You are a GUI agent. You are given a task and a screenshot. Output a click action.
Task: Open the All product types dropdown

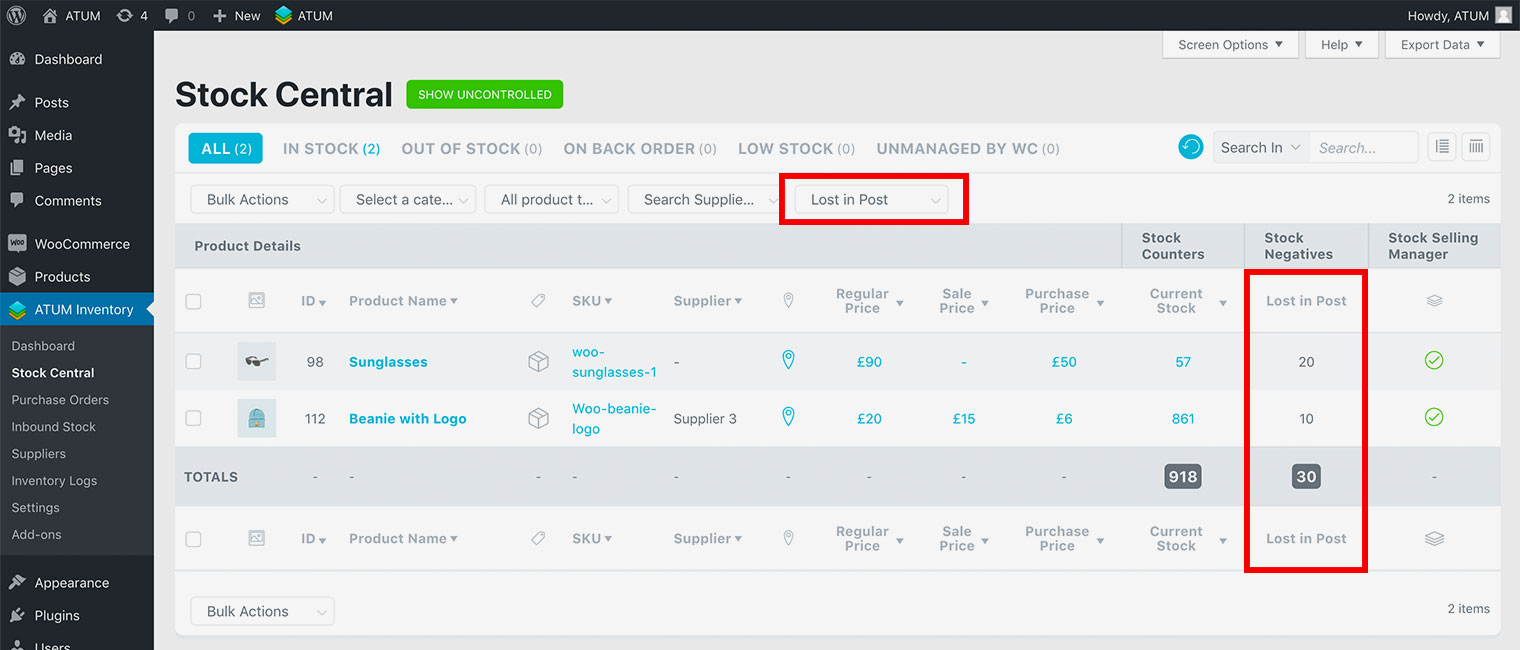pos(552,200)
